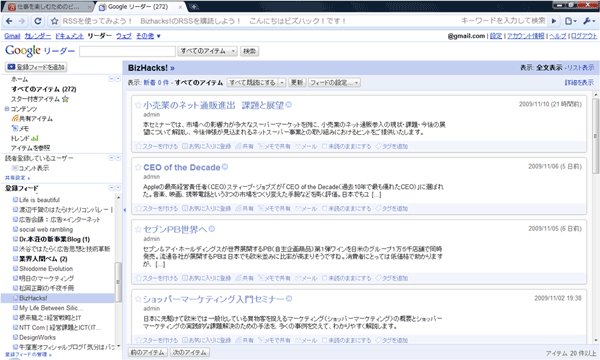Screen dimensions: 600x360
Task: Open original page icon after セブンPB世界へ
Action: point(212,229)
